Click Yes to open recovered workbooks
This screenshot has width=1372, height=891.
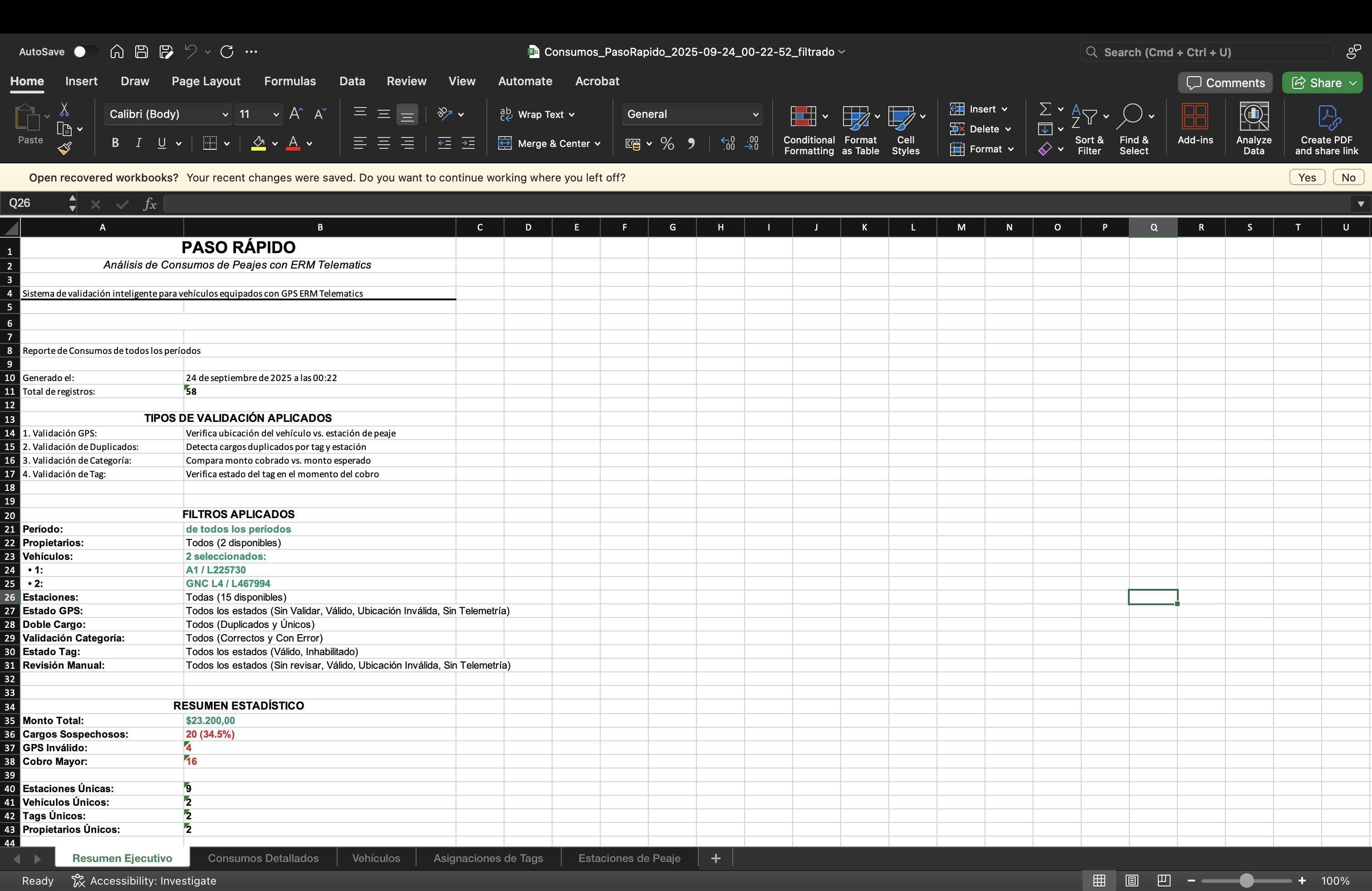coord(1307,177)
